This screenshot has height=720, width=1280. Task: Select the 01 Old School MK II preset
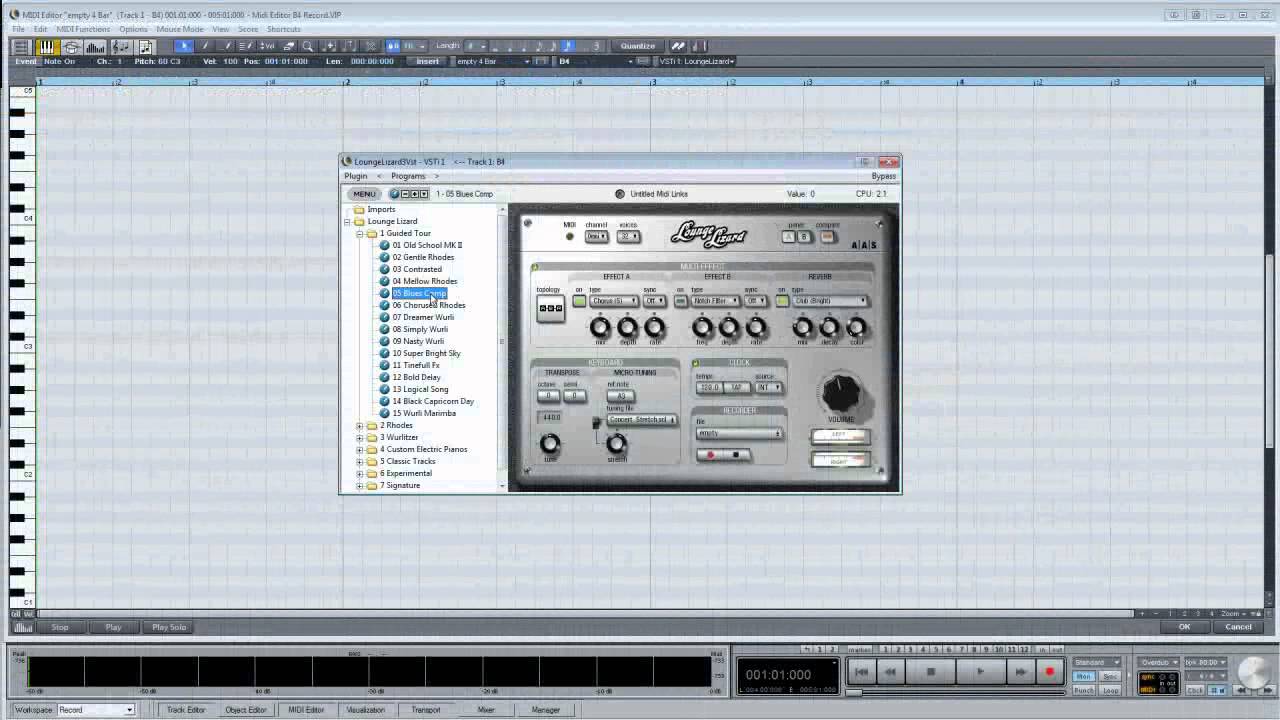[x=427, y=245]
